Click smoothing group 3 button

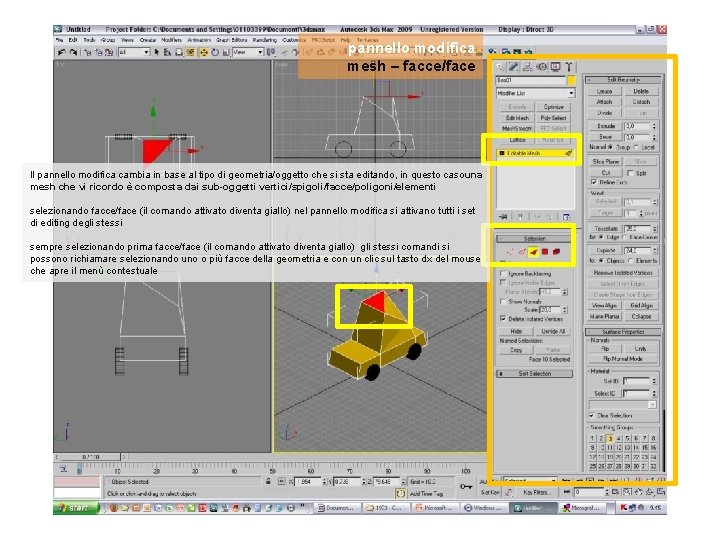610,439
